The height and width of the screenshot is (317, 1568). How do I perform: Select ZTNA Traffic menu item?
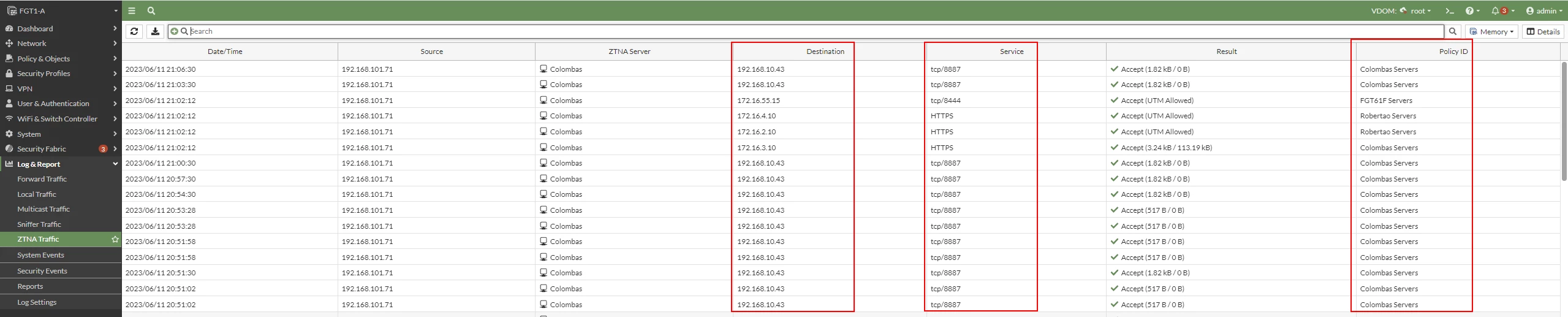(x=61, y=239)
